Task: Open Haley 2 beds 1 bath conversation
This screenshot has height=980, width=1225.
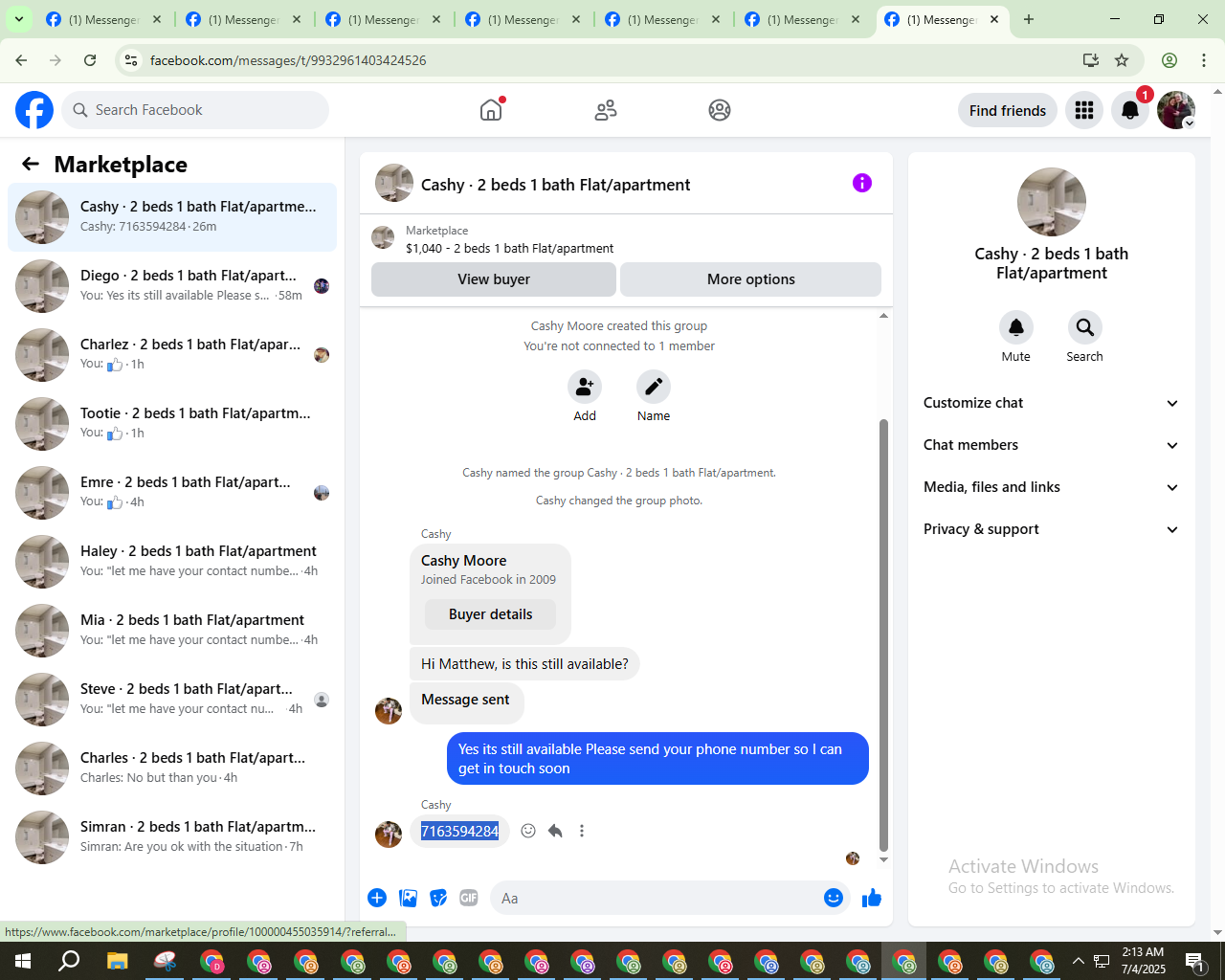Action: point(172,562)
